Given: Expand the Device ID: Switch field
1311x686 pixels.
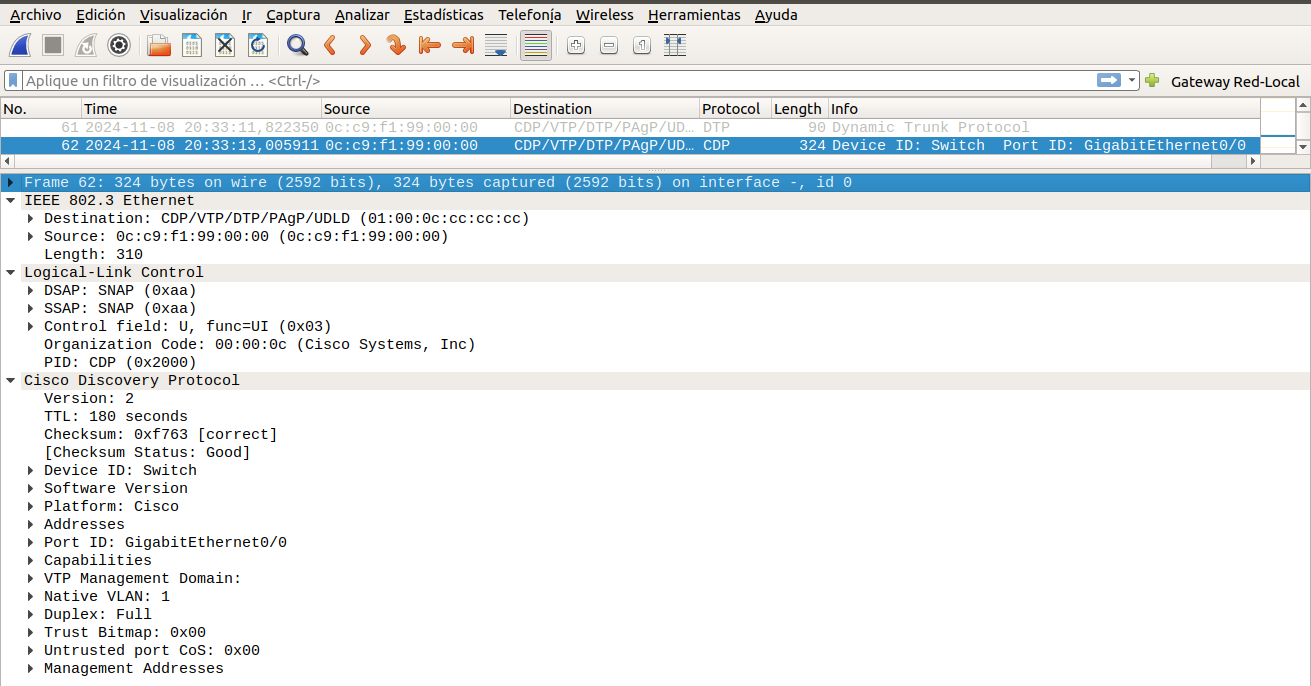Looking at the screenshot, I should 31,471.
